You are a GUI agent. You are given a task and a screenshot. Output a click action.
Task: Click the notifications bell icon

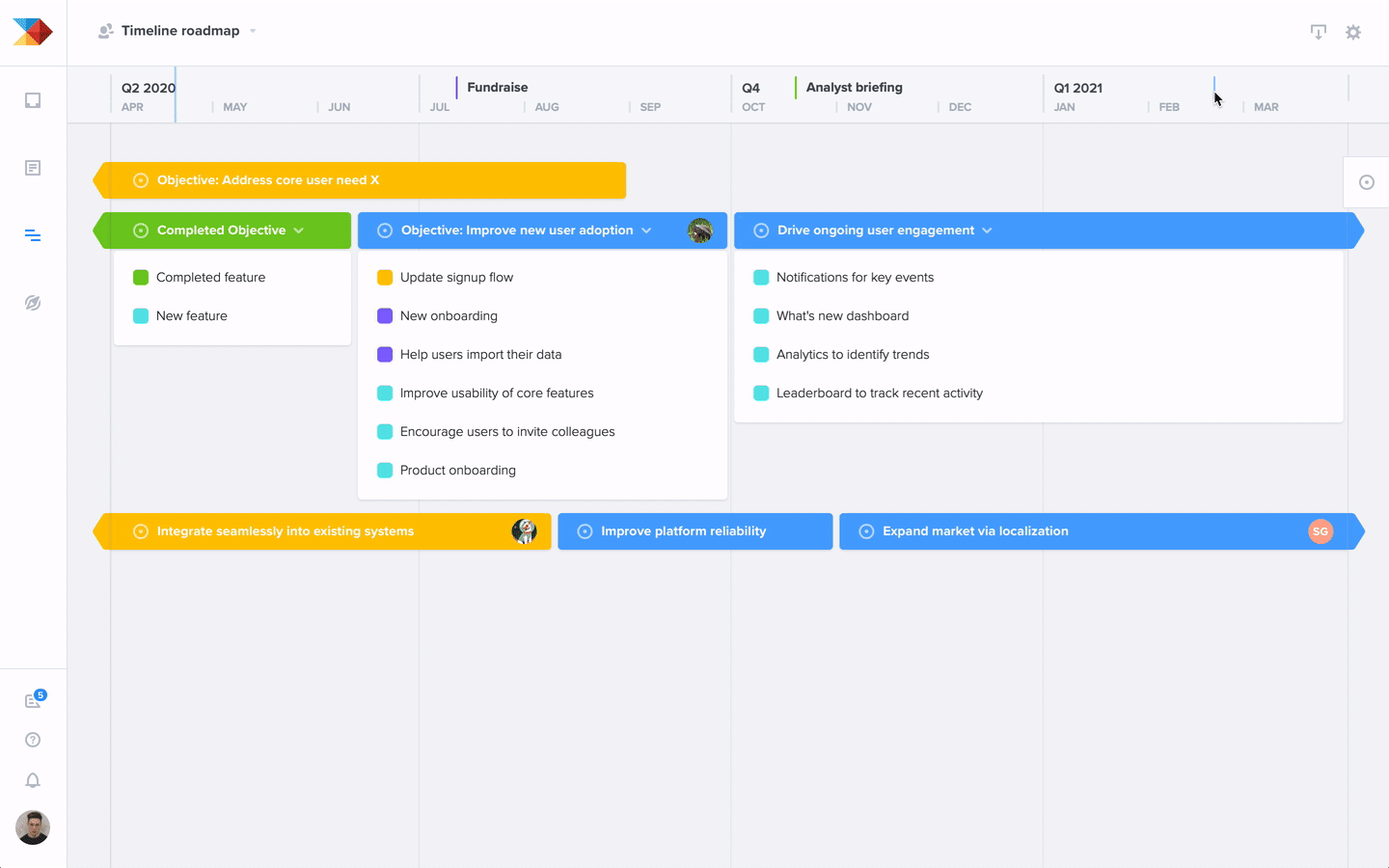[32, 780]
